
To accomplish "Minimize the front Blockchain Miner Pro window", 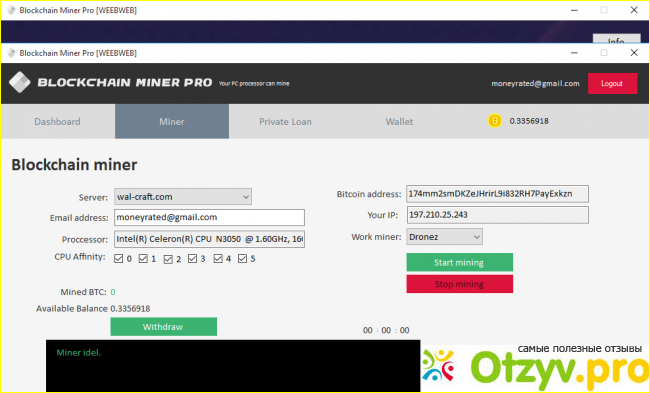I will (574, 53).
